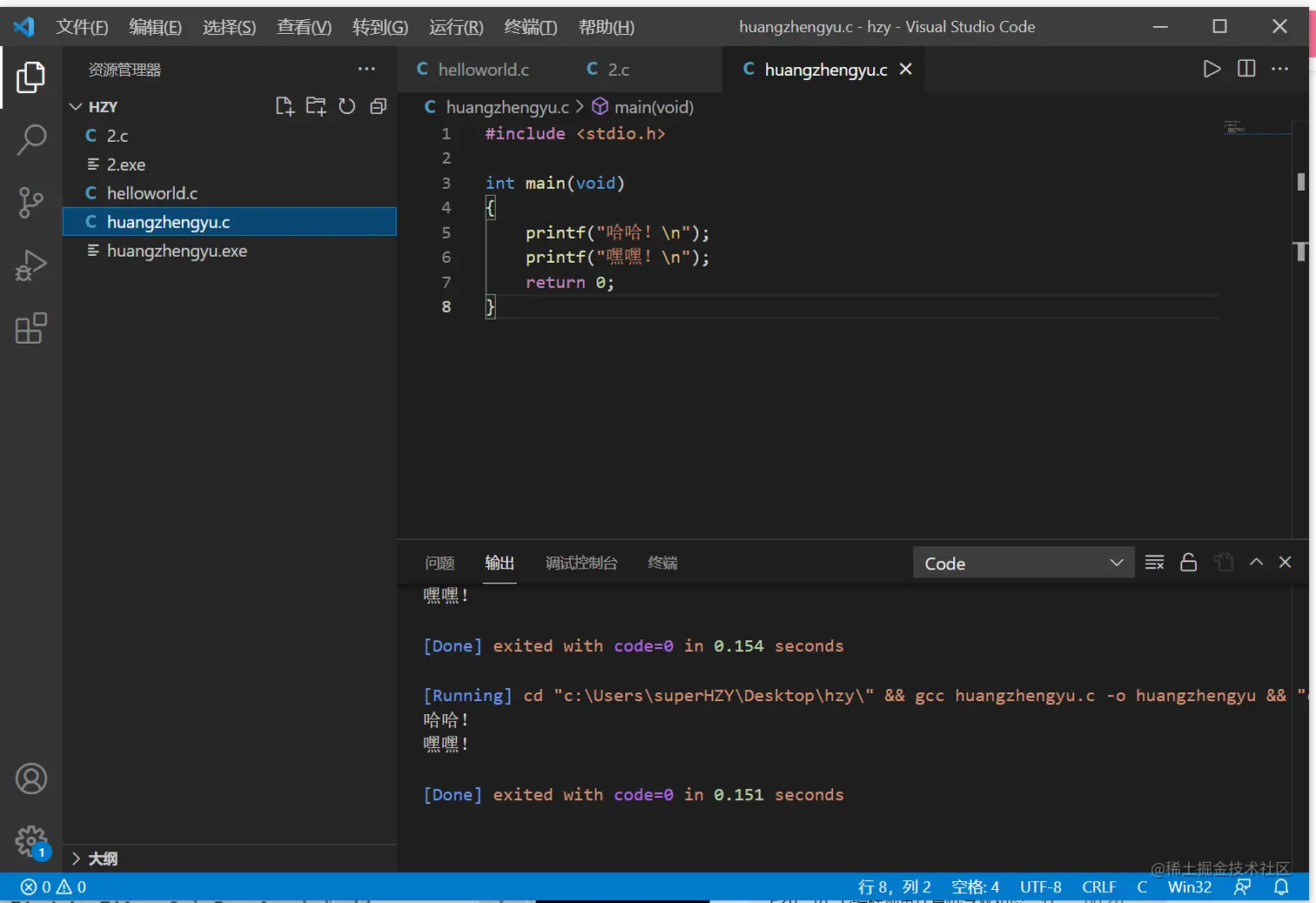Open notifications bell in status bar
The width and height of the screenshot is (1316, 903).
pyautogui.click(x=1281, y=886)
